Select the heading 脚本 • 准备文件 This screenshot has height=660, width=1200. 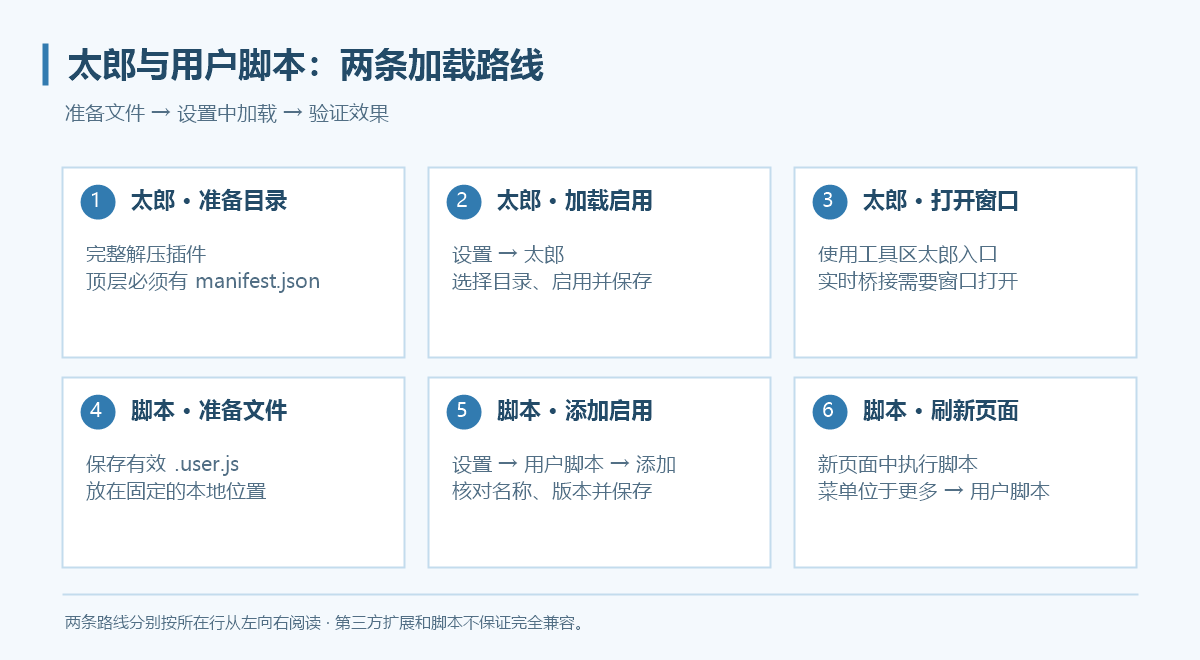[209, 411]
